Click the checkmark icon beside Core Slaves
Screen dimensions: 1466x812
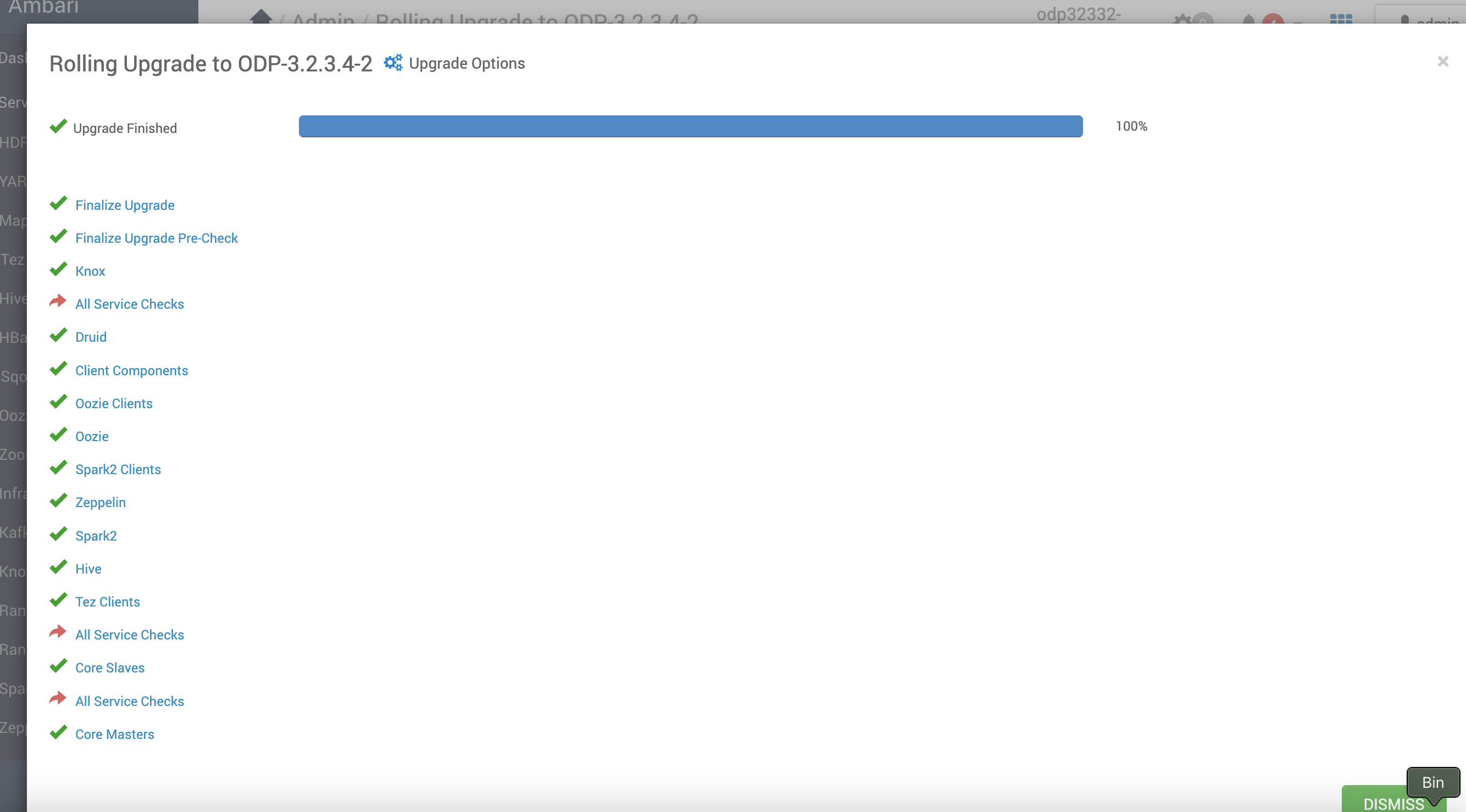[58, 666]
